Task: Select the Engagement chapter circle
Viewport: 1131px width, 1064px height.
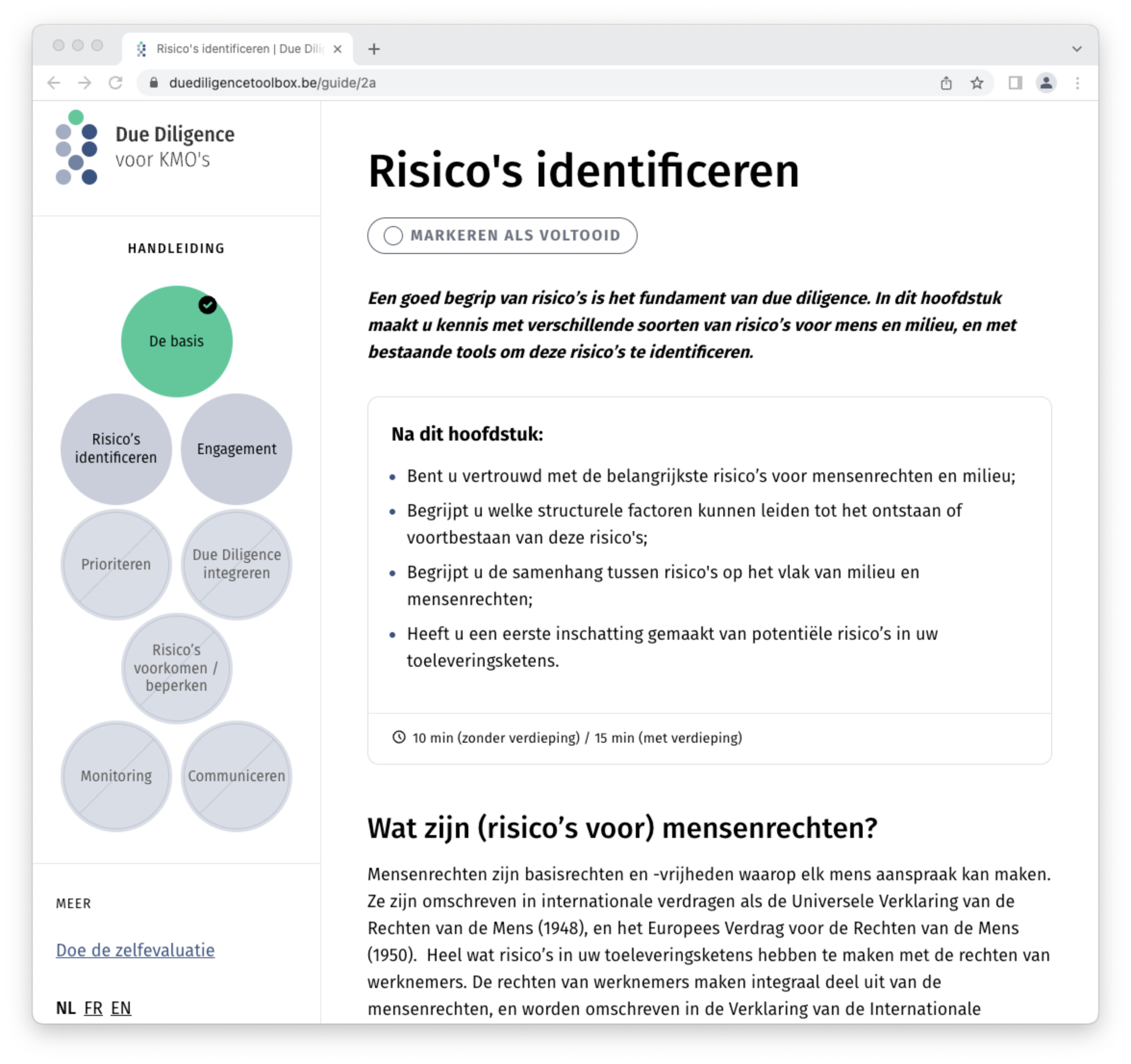Action: click(x=236, y=449)
